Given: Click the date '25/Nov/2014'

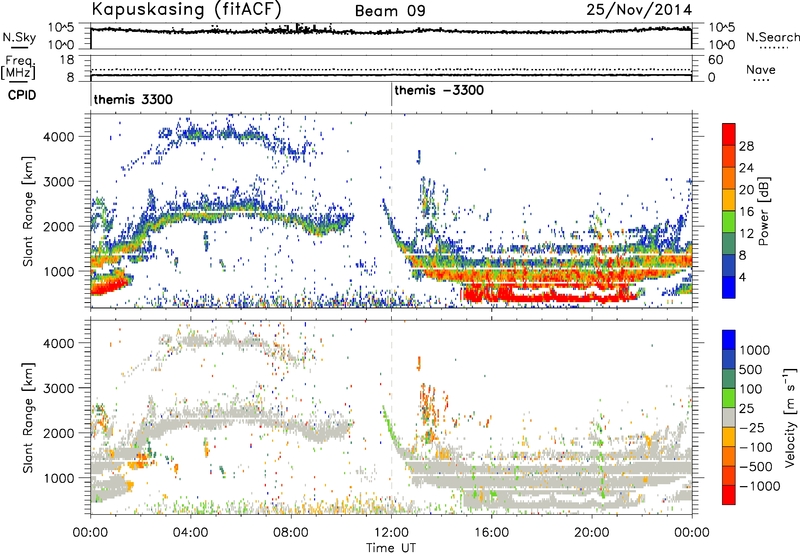Looking at the screenshot, I should pos(639,10).
